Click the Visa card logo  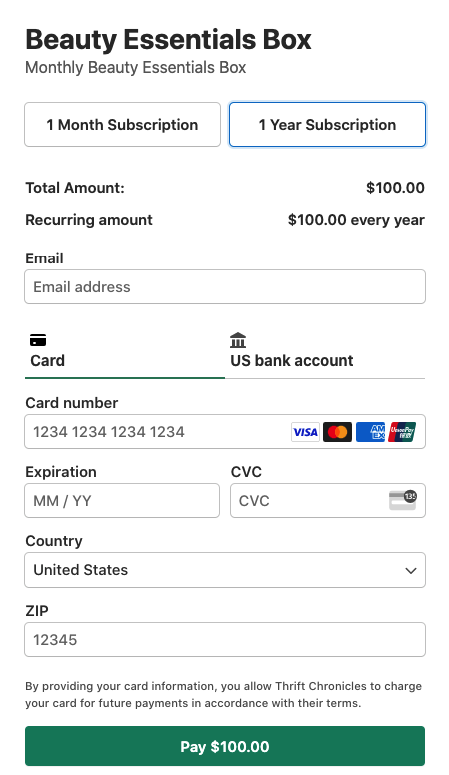pyautogui.click(x=305, y=432)
